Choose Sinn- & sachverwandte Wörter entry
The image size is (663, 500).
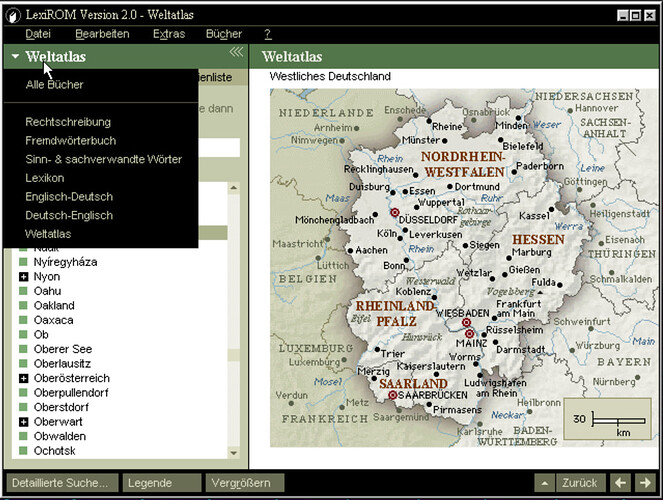(x=104, y=159)
